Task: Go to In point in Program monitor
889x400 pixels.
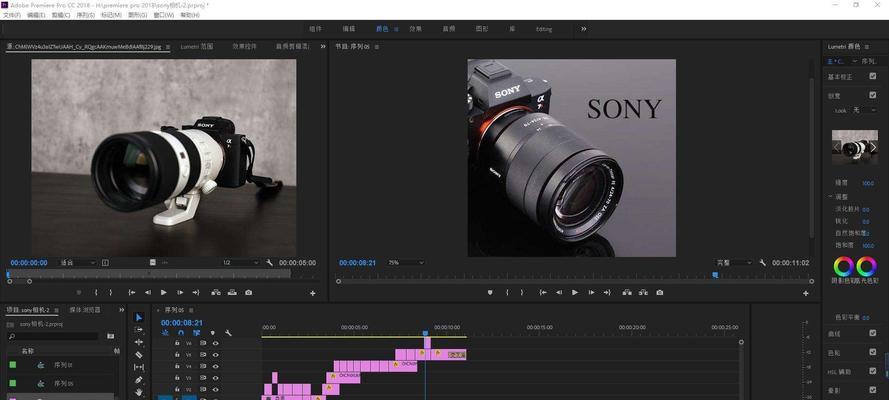Action: click(x=543, y=292)
